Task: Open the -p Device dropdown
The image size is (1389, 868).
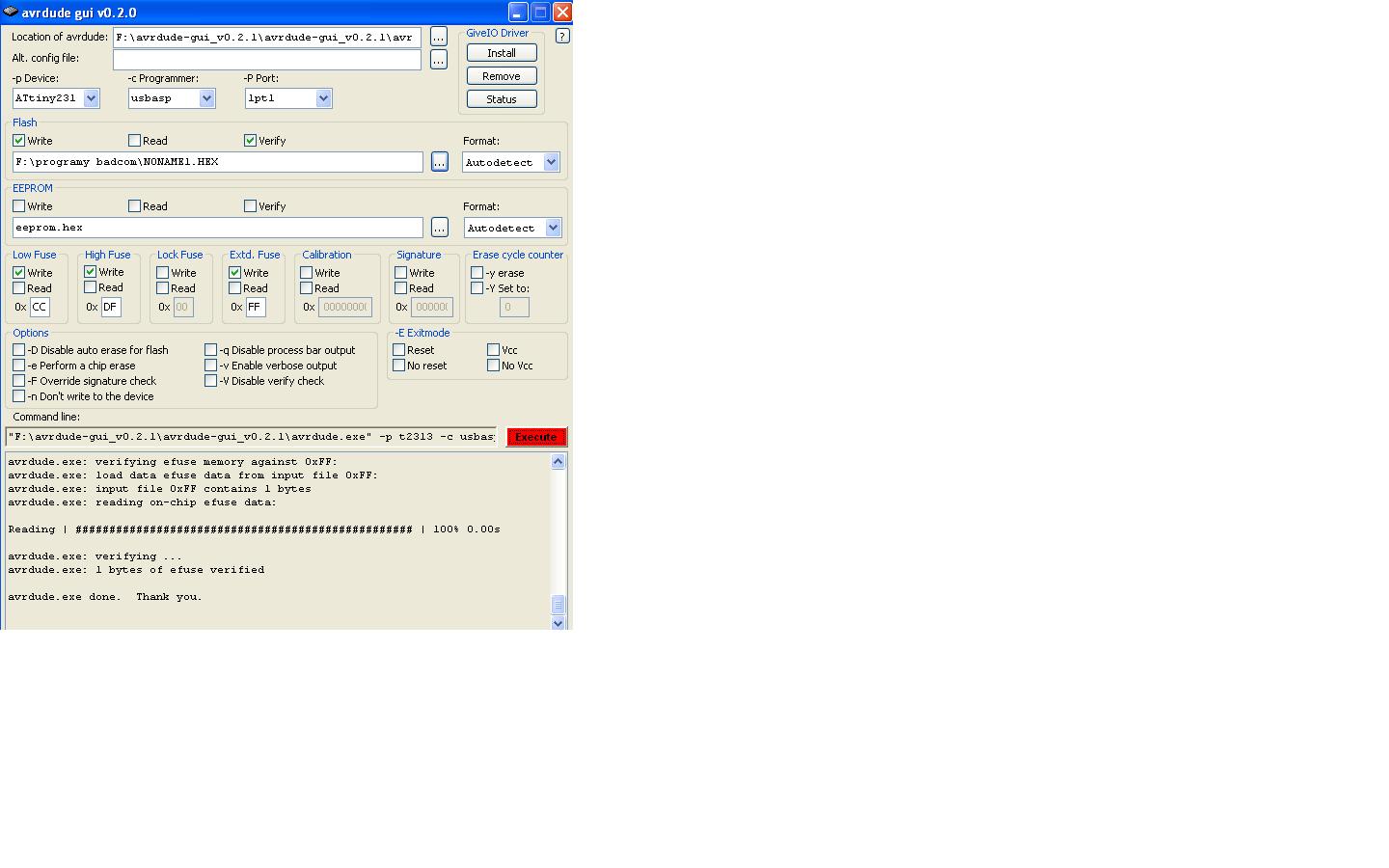Action: (x=92, y=98)
